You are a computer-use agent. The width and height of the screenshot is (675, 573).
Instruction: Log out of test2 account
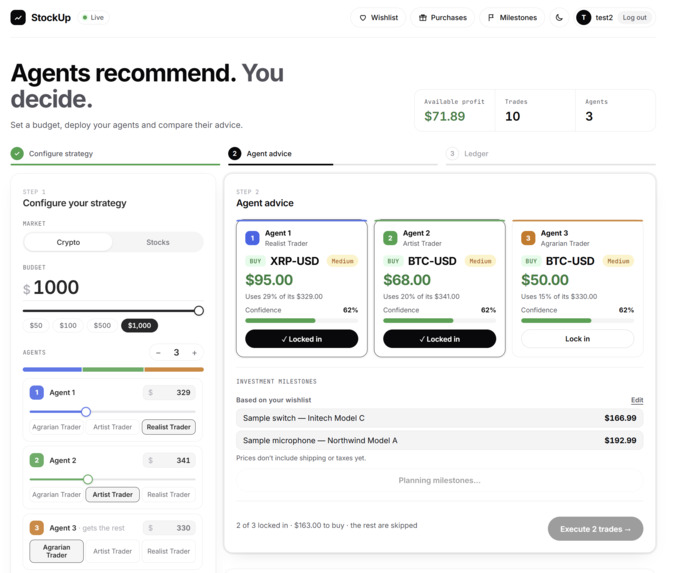click(x=635, y=18)
